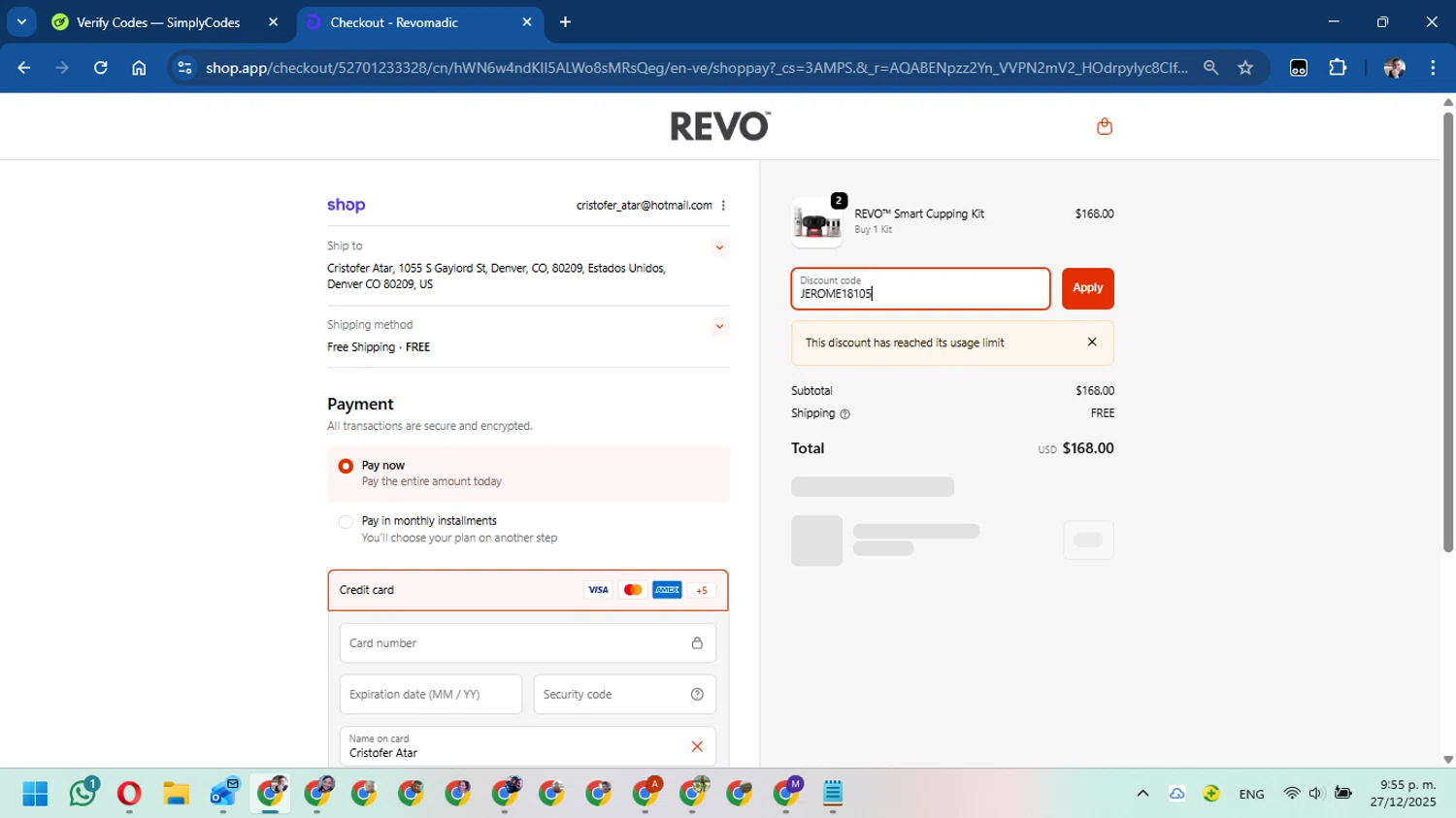Select the Pay now option
Screen dimensions: 1456x818
coord(346,466)
